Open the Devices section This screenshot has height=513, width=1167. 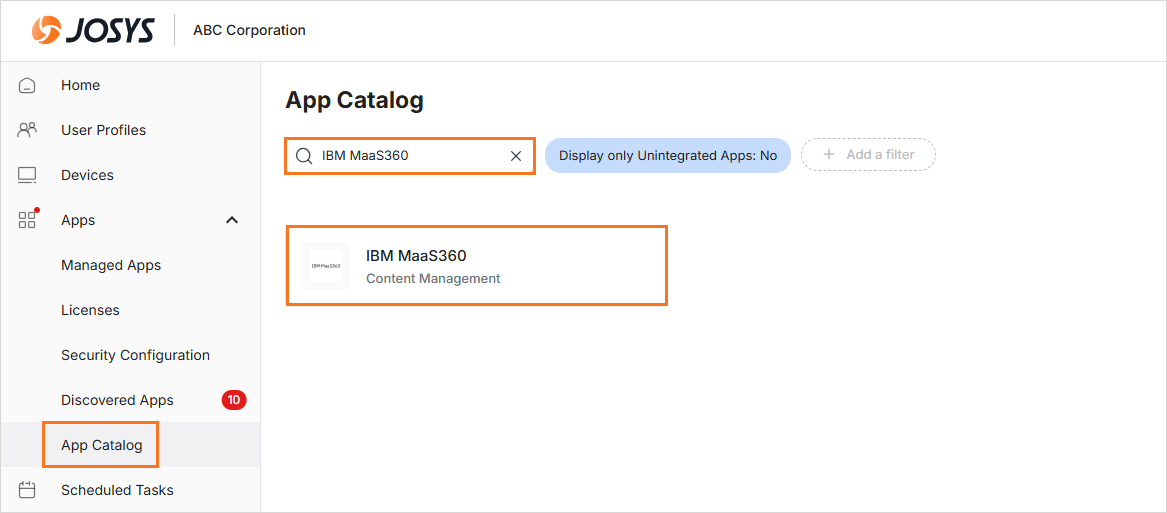tap(87, 175)
